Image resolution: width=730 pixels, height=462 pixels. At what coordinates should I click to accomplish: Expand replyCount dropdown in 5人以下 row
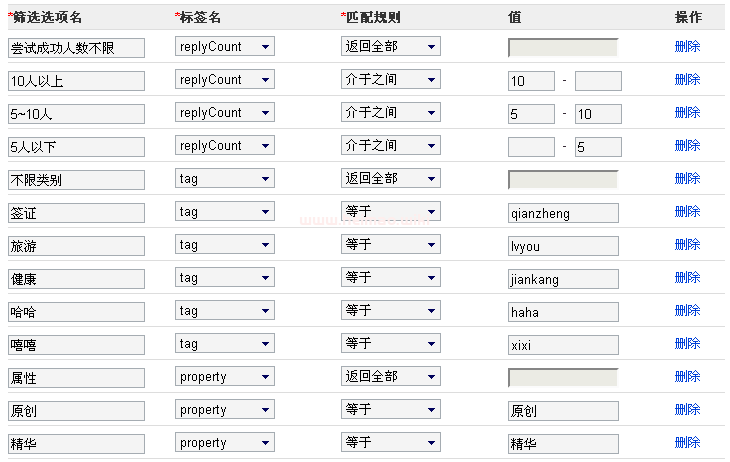click(224, 146)
